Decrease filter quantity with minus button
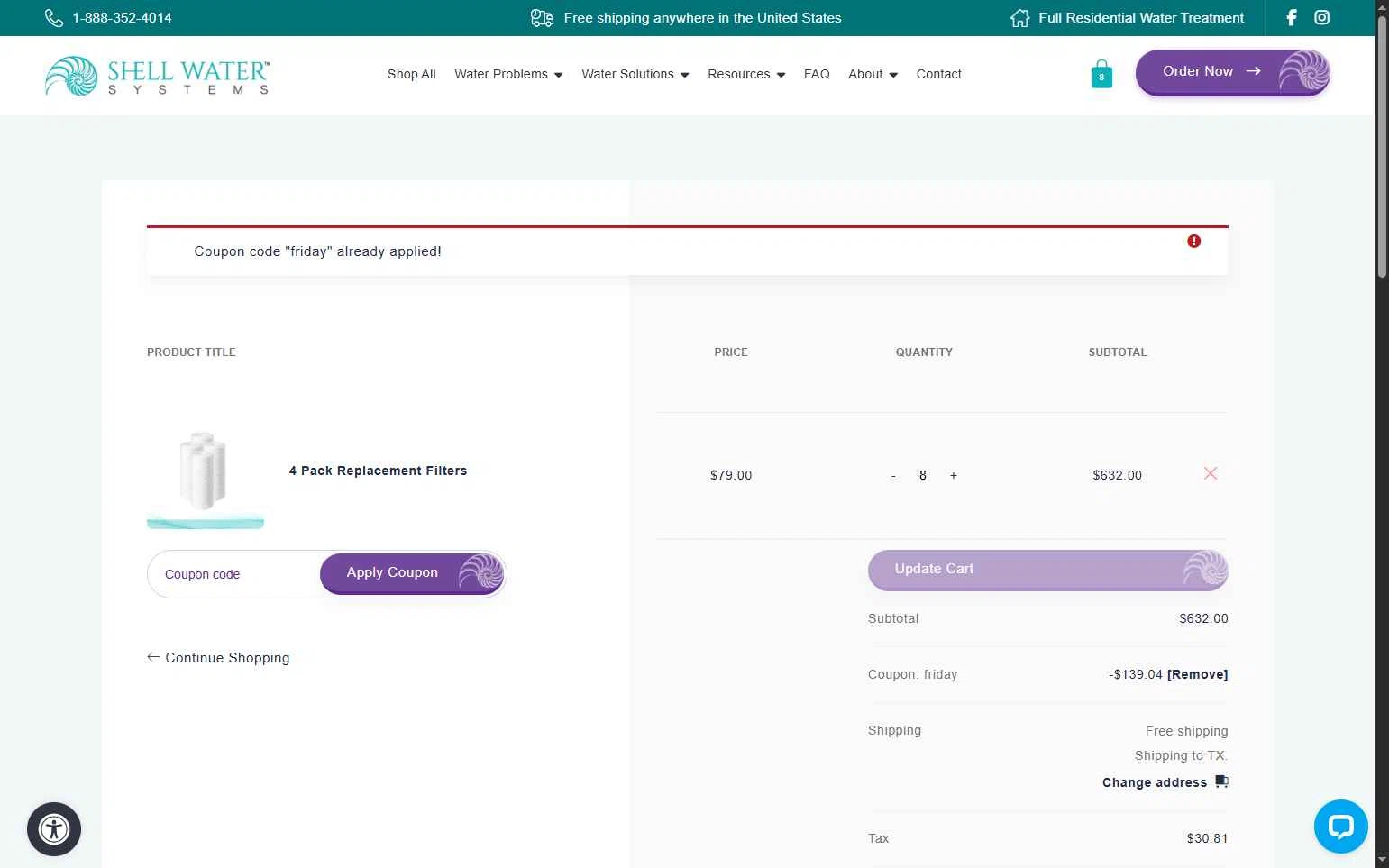Screen dimensions: 1389x868 pos(893,475)
